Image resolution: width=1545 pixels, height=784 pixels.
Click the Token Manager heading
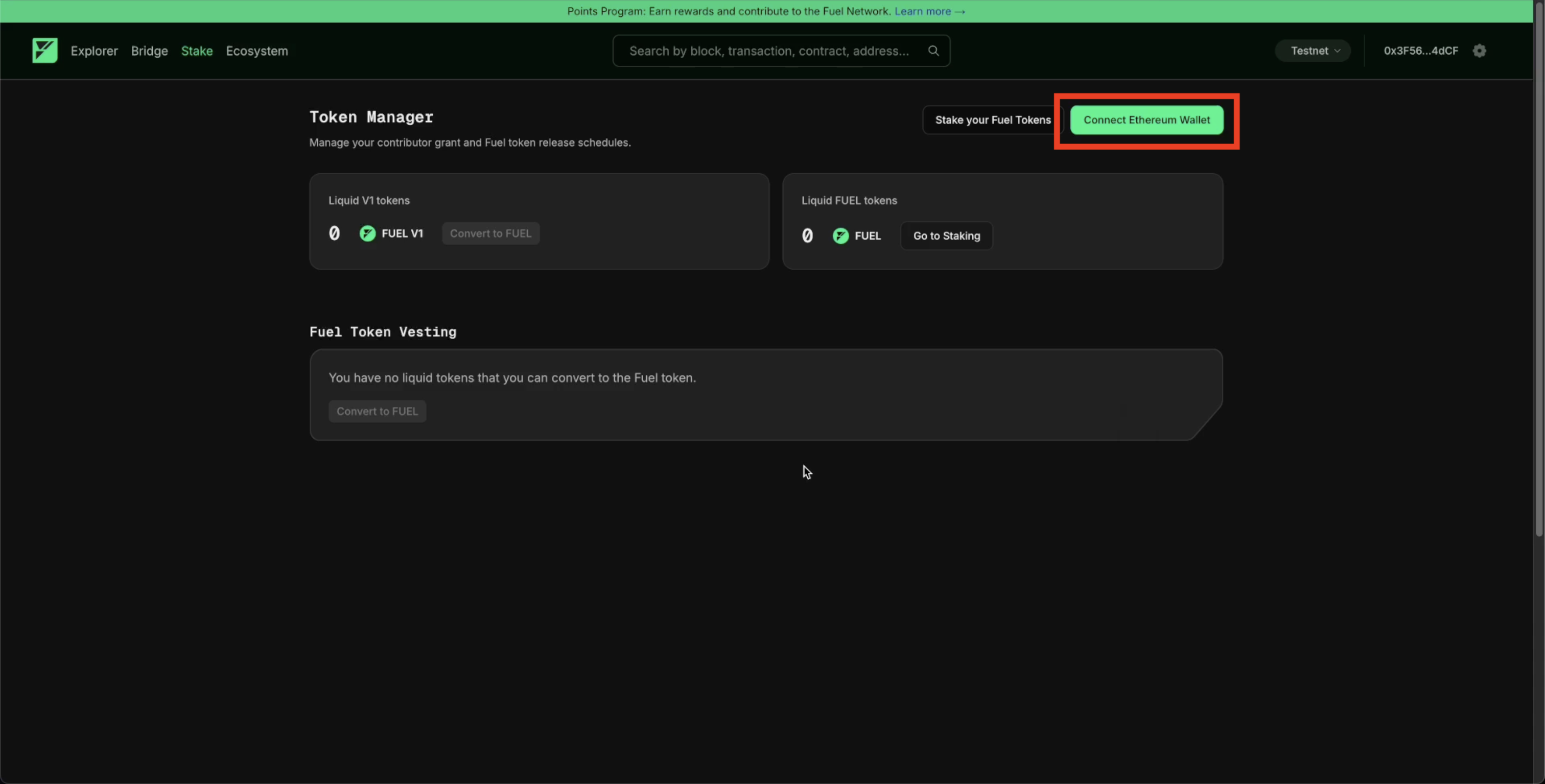point(371,117)
